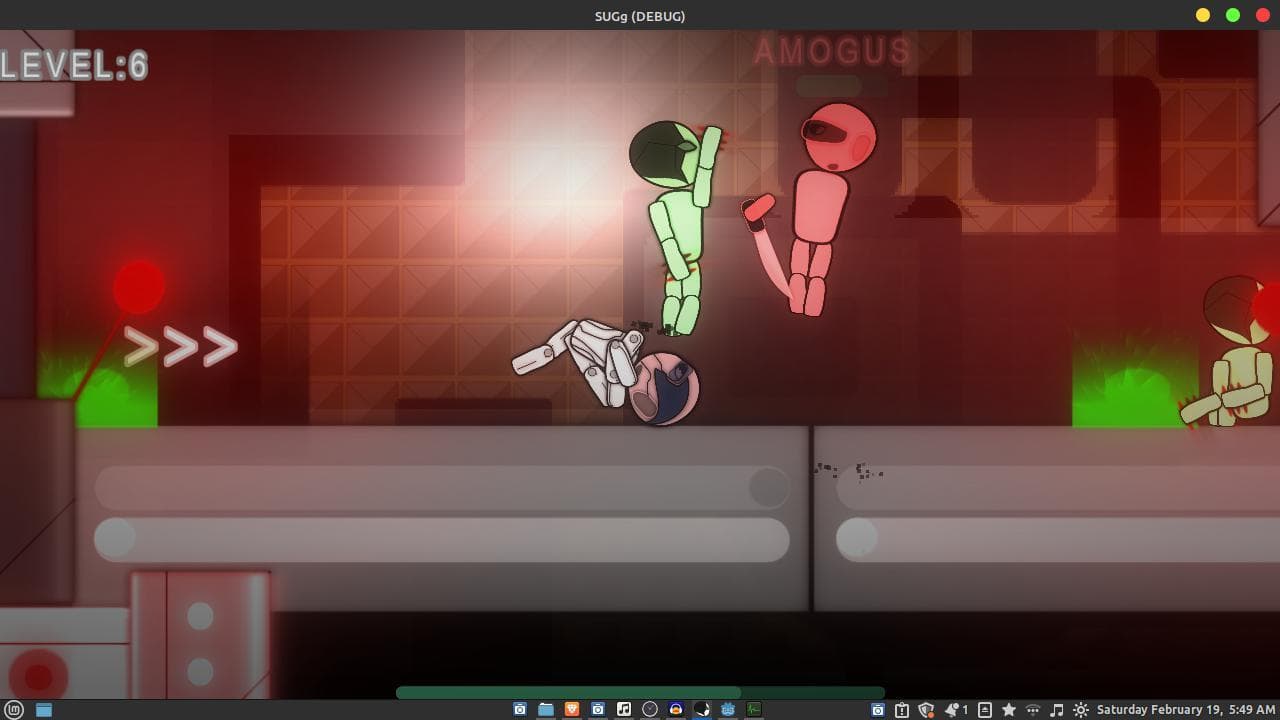Minimize the SUGg window with yellow button
The image size is (1280, 720).
1203,15
